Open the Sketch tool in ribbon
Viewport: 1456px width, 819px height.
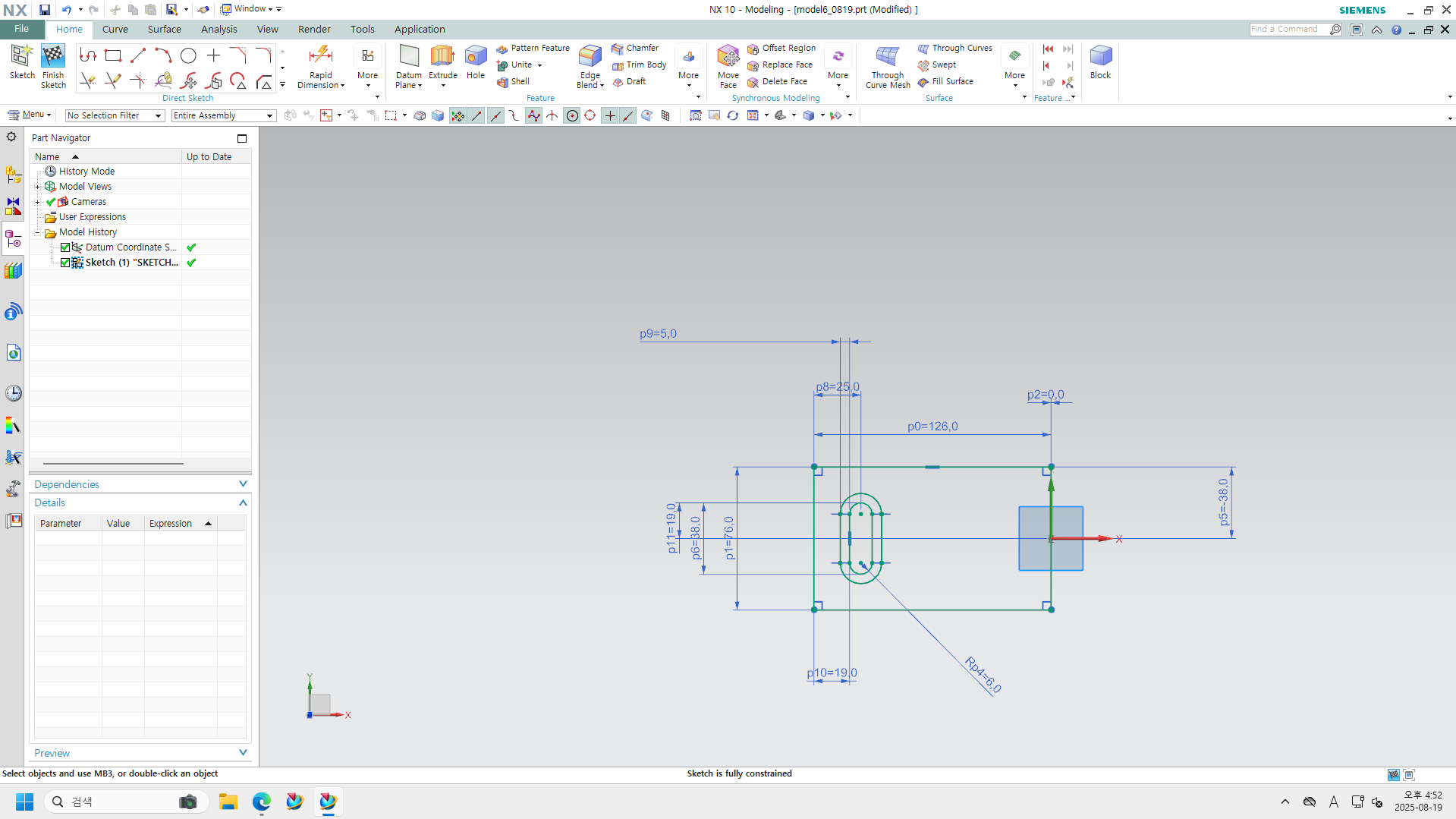tap(22, 62)
